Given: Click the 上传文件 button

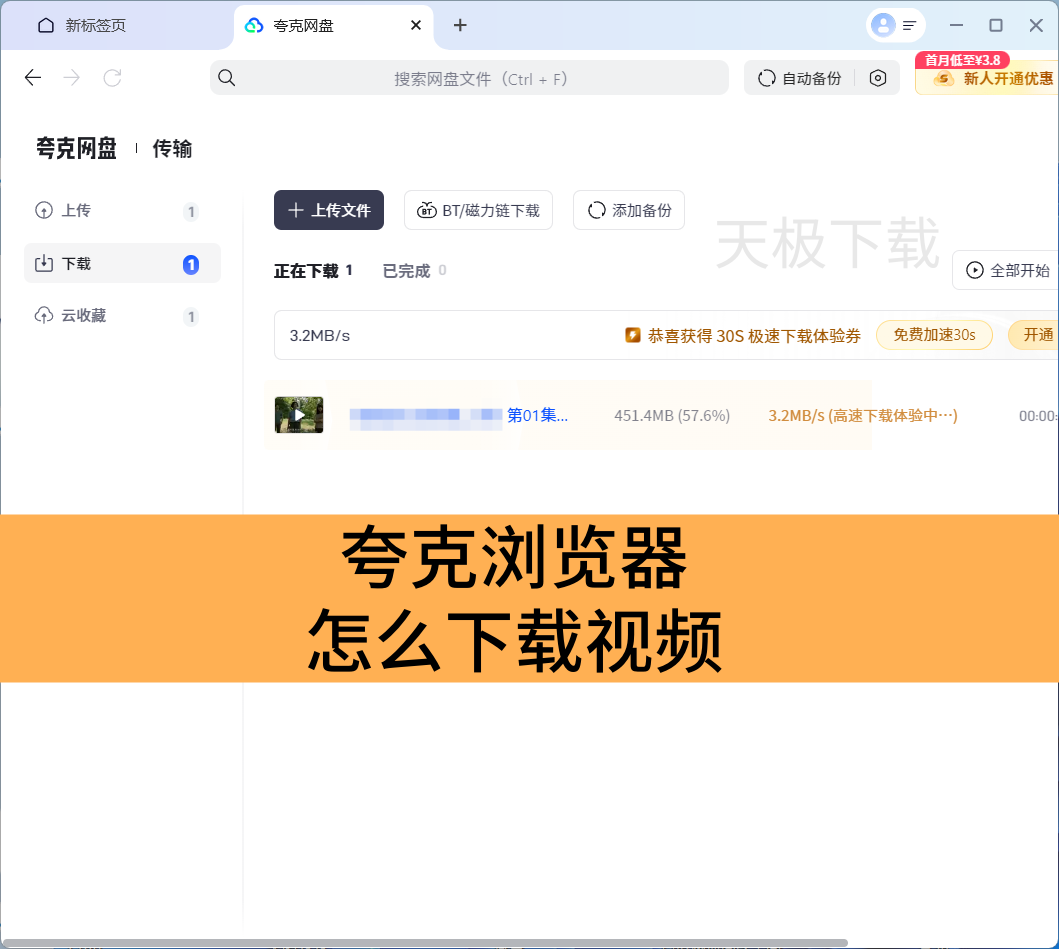Looking at the screenshot, I should click(329, 210).
